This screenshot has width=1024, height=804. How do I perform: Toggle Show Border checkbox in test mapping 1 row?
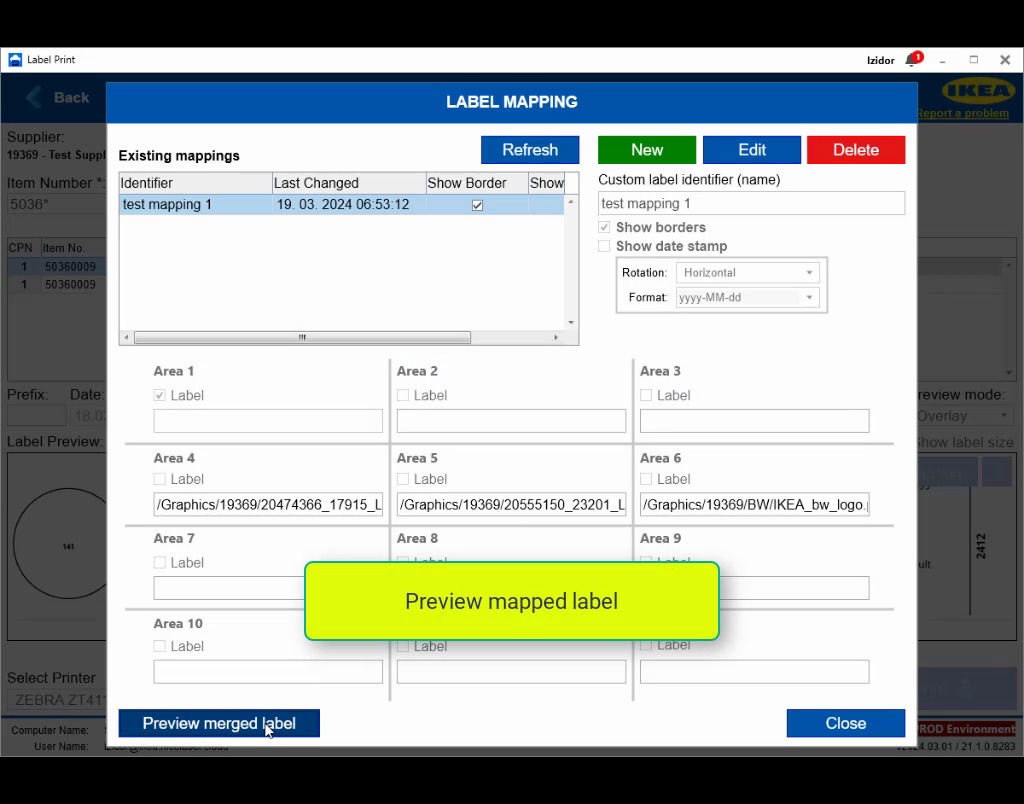[x=477, y=205]
